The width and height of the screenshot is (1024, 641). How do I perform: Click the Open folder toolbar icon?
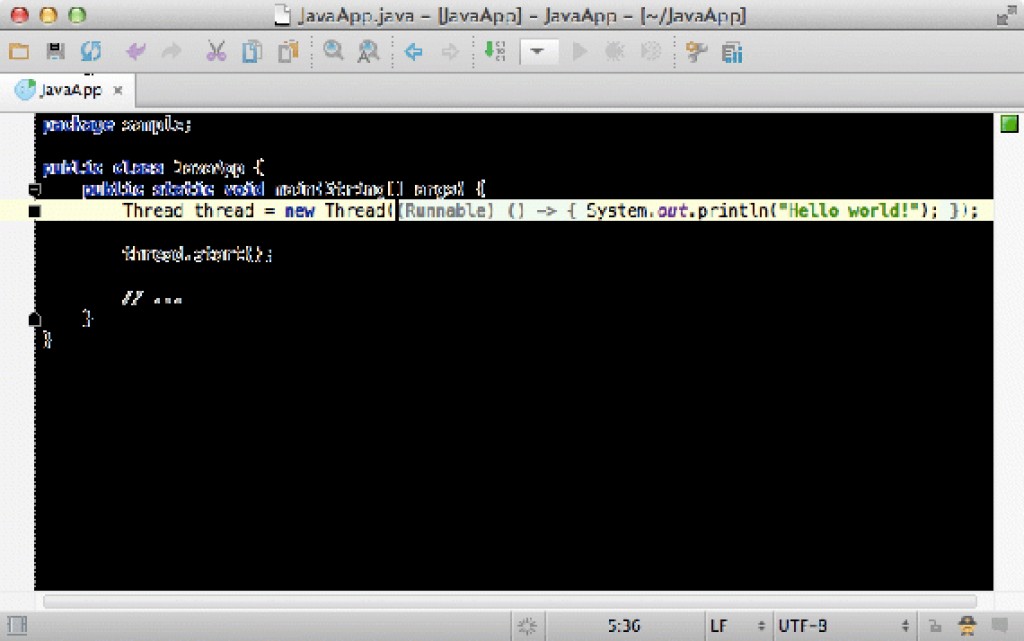pos(19,52)
